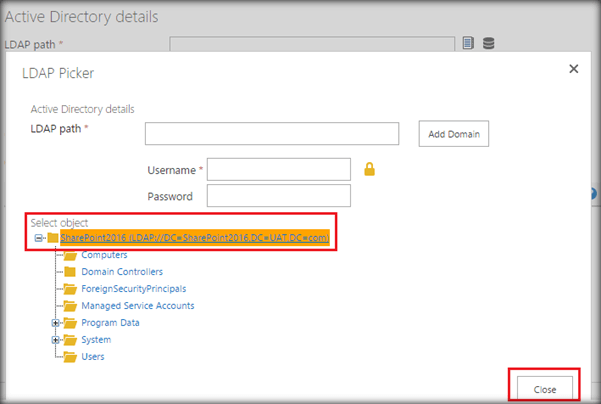Expand the Program Data node
The width and height of the screenshot is (601, 404).
[56, 322]
